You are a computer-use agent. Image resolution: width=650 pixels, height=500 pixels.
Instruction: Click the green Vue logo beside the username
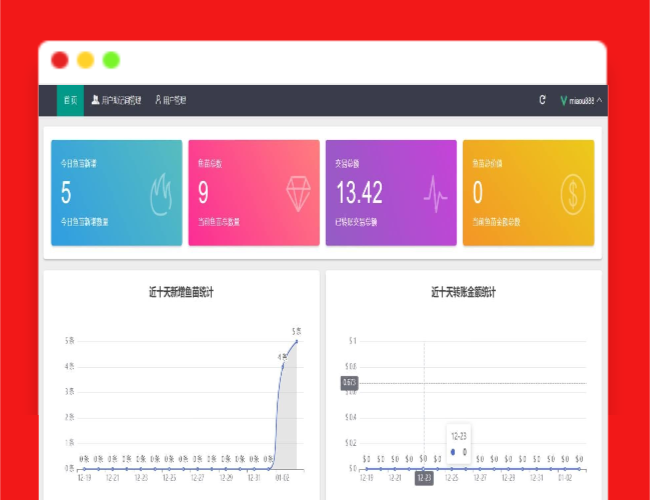click(564, 101)
